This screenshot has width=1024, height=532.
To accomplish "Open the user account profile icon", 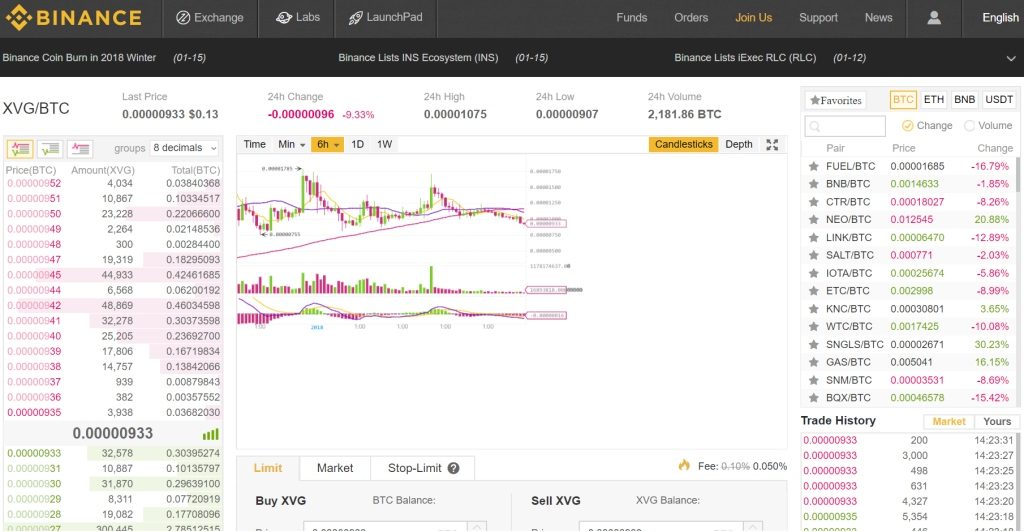I will coord(934,18).
